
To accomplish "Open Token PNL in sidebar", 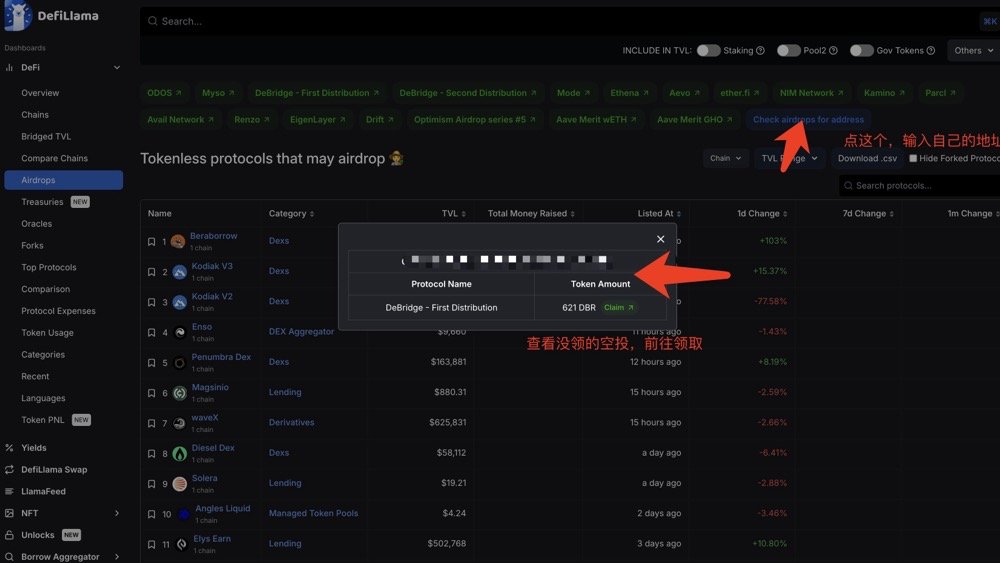I will tap(43, 420).
